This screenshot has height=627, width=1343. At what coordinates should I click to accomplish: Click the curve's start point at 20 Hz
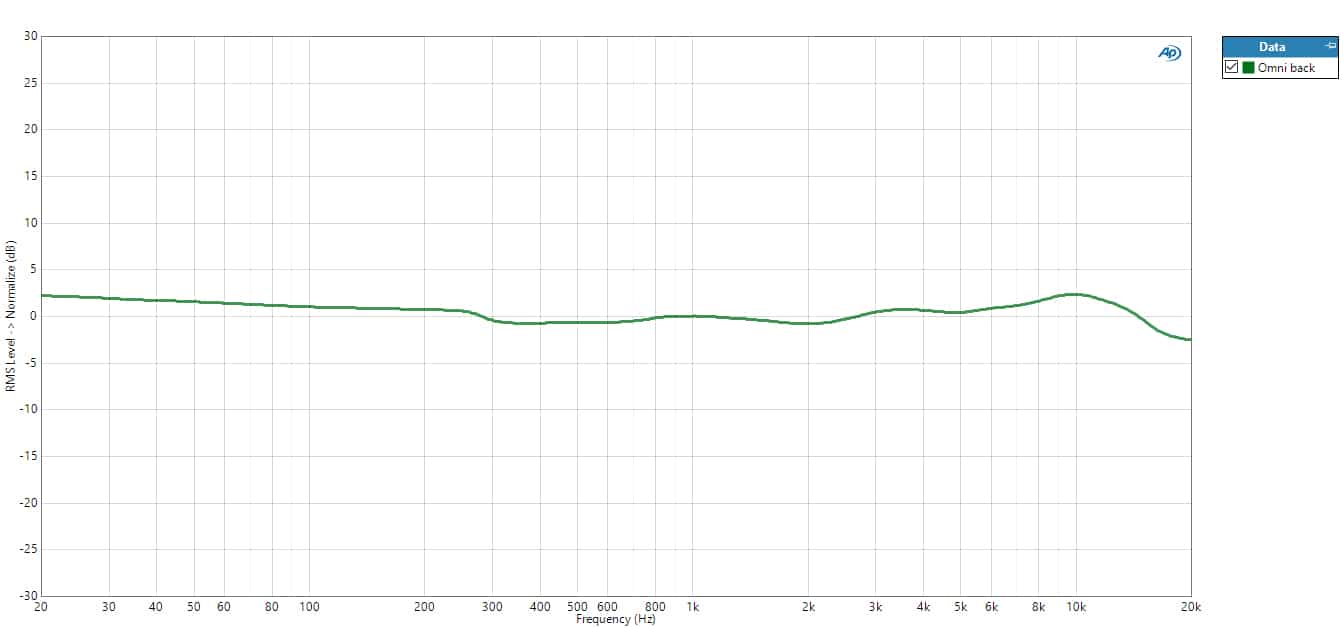[x=42, y=295]
